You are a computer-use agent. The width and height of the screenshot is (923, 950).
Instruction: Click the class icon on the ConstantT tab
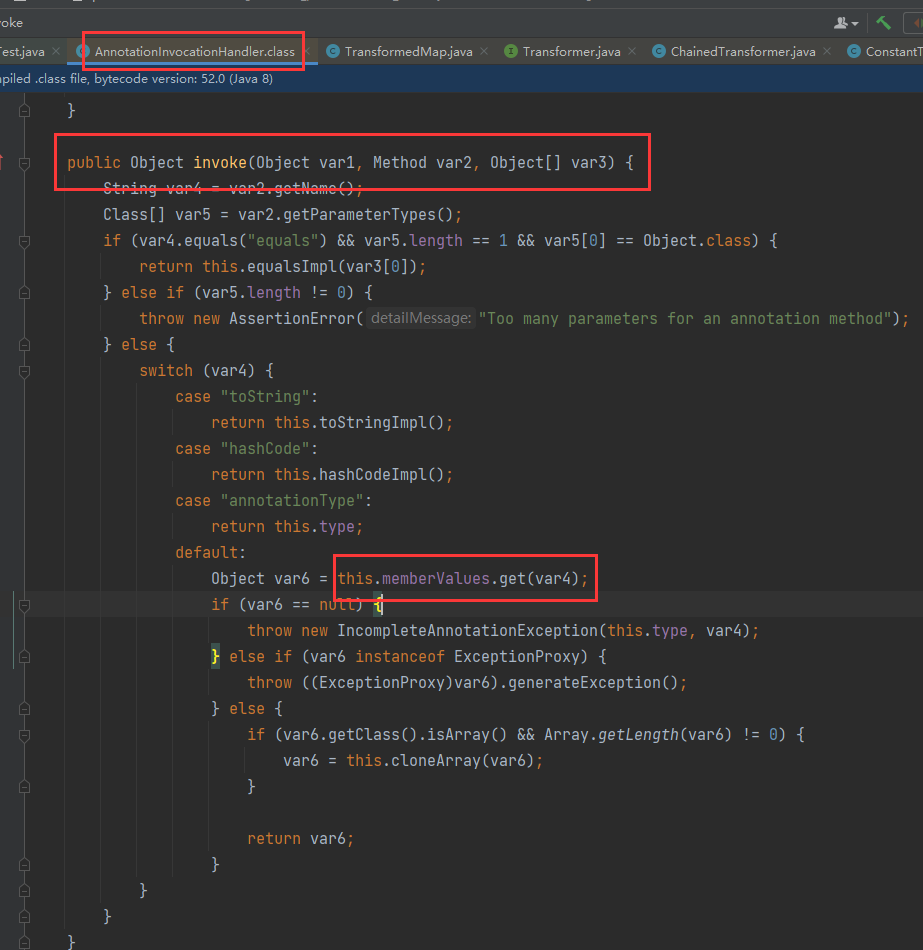[853, 51]
